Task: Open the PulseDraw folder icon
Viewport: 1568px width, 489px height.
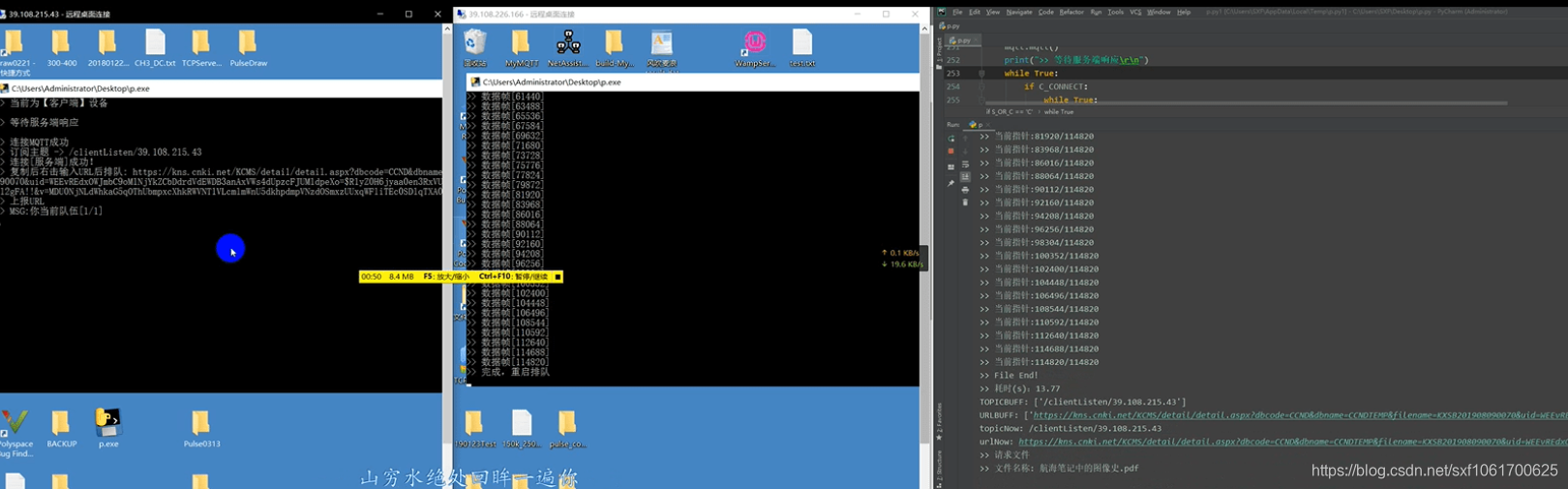Action: (248, 47)
